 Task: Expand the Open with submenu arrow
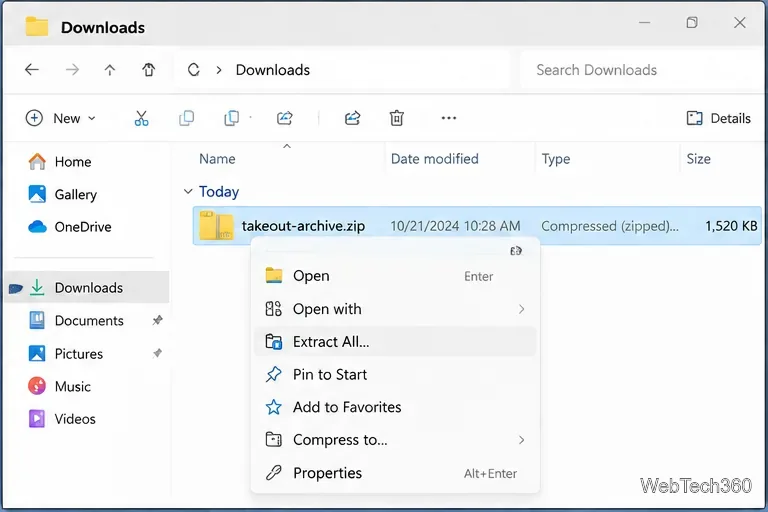tap(521, 309)
